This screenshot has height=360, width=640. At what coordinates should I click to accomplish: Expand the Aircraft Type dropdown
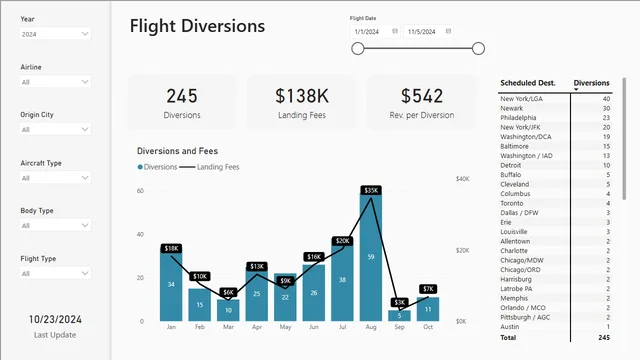pyautogui.click(x=56, y=178)
